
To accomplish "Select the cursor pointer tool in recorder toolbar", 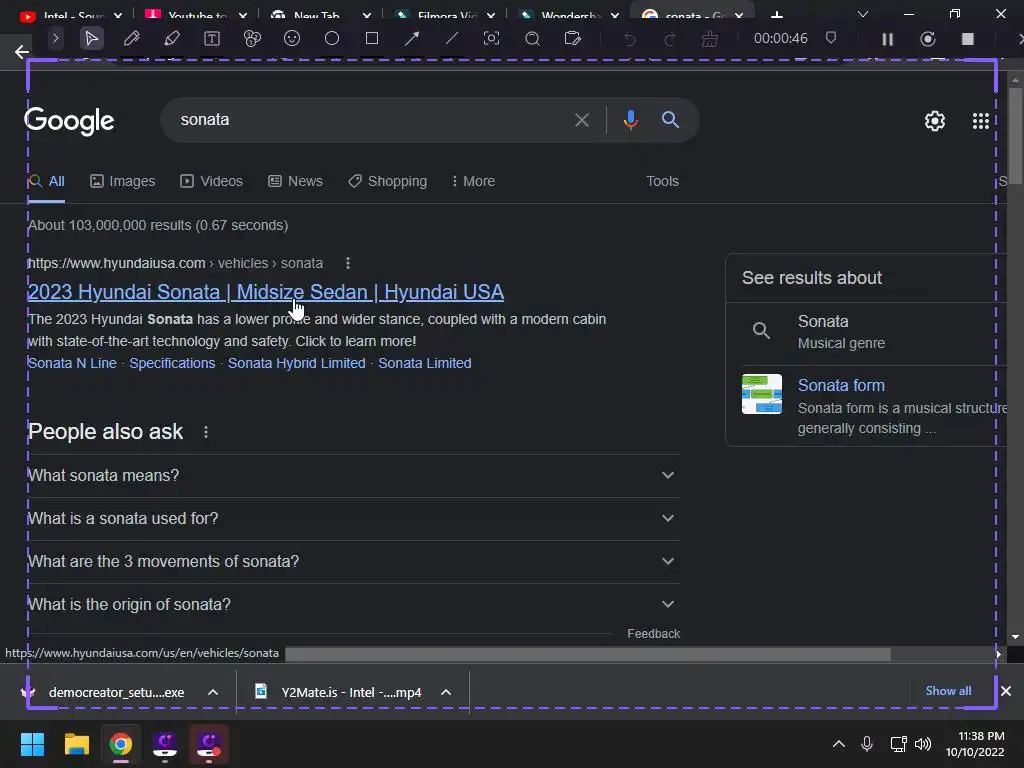I will click(91, 39).
